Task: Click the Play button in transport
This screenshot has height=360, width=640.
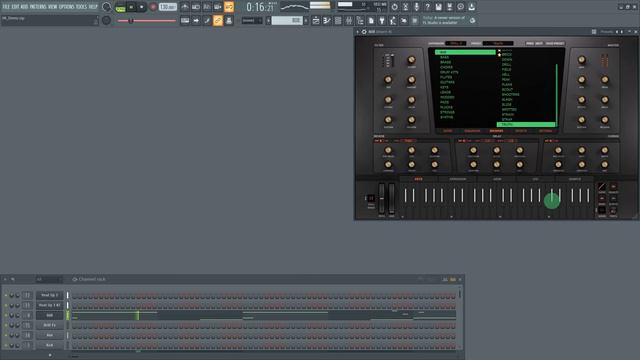Action: click(x=131, y=7)
